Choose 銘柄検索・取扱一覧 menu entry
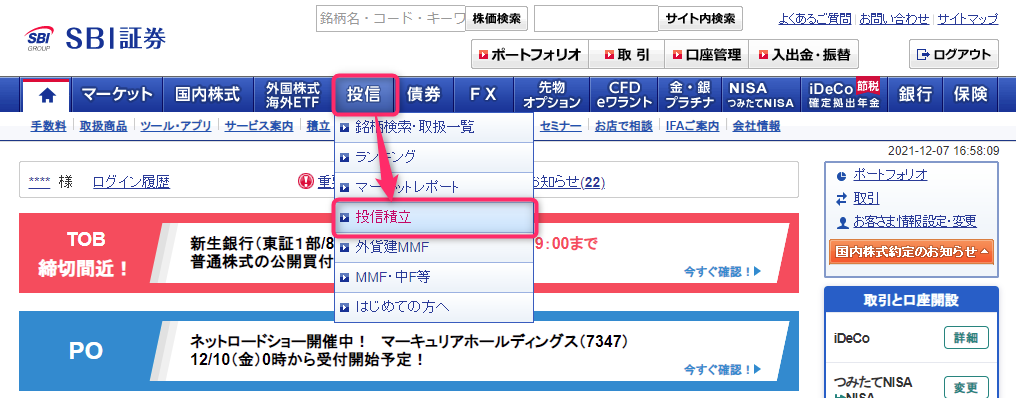The height and width of the screenshot is (398, 1016). (x=434, y=127)
